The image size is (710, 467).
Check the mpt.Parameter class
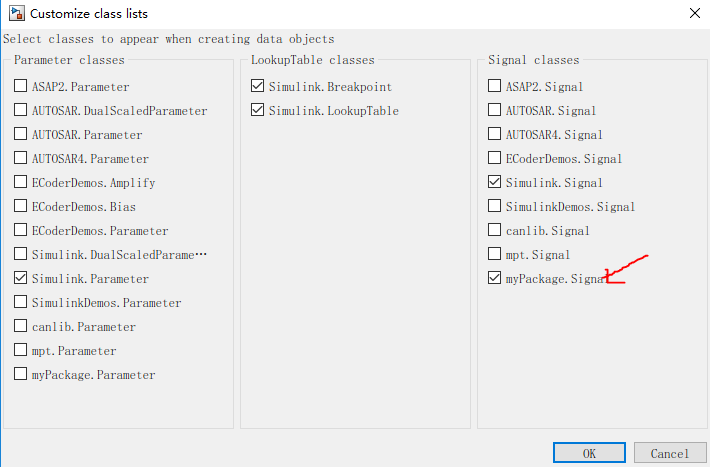coord(21,351)
